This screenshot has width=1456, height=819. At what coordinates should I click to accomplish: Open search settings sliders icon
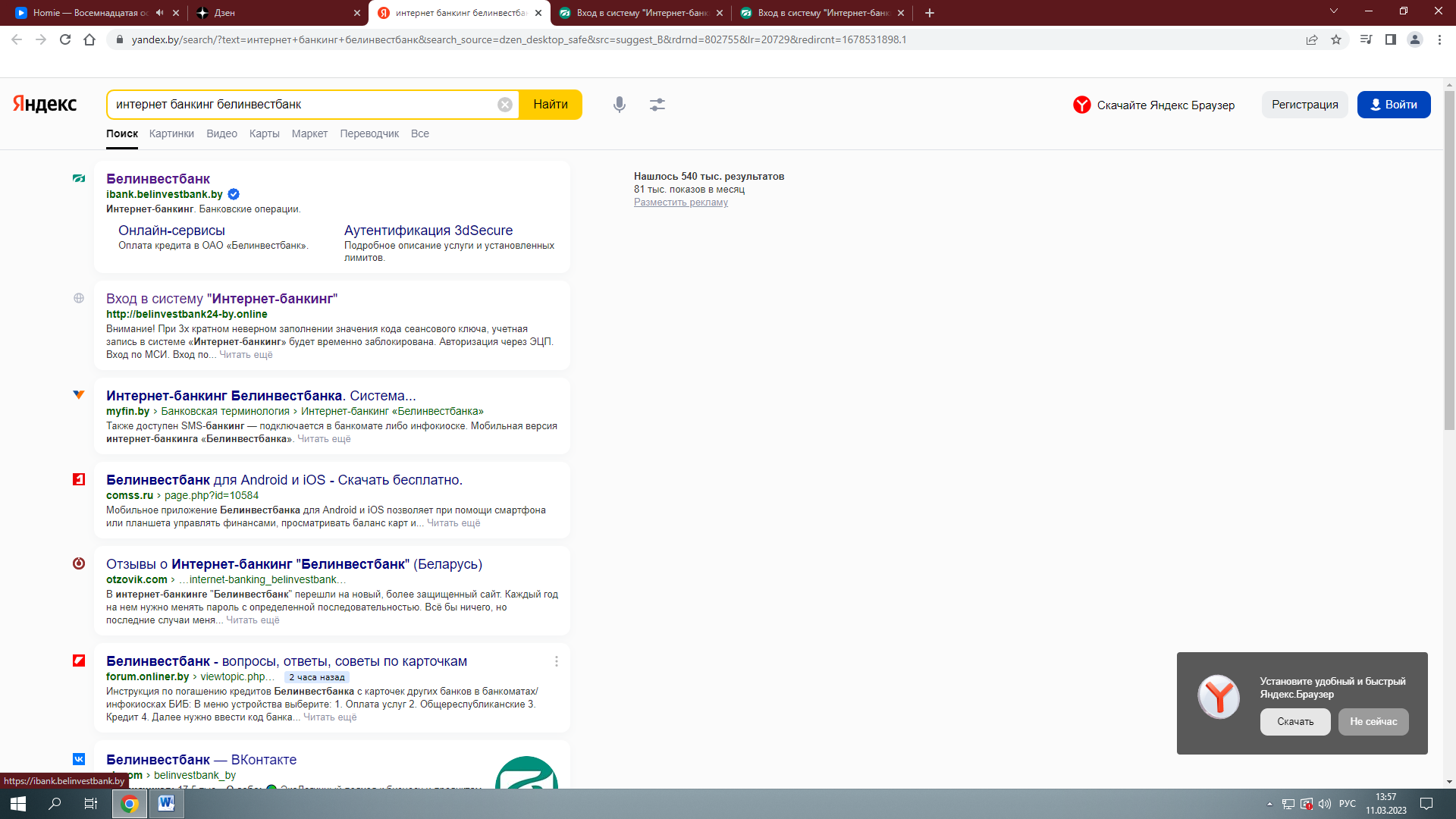click(x=657, y=105)
